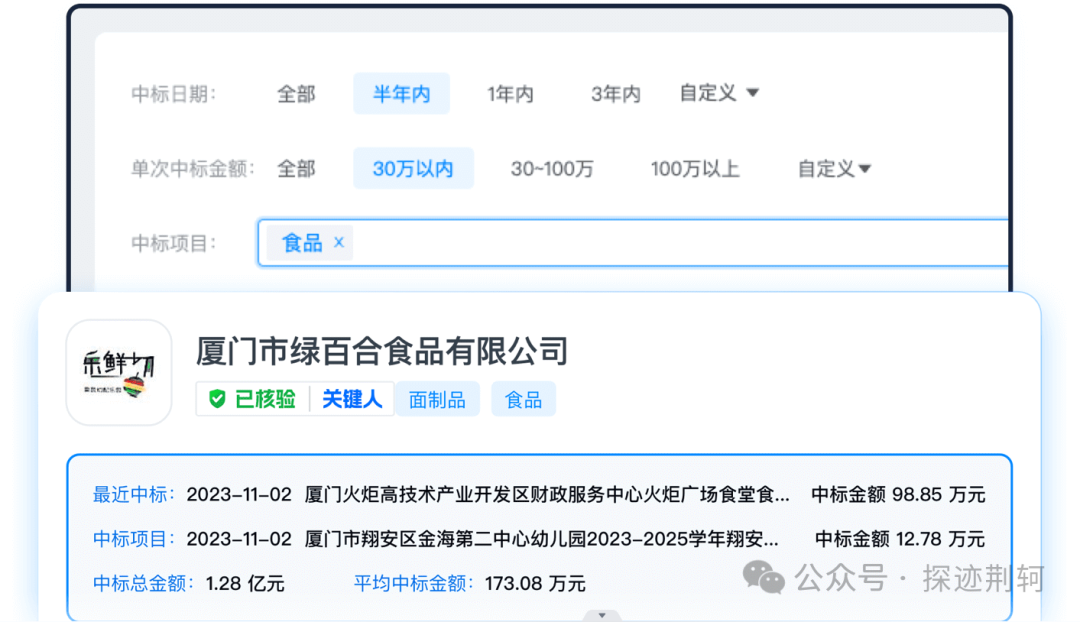The image size is (1080, 622).
Task: Click the green 已核验 shield icon
Action: 217,399
